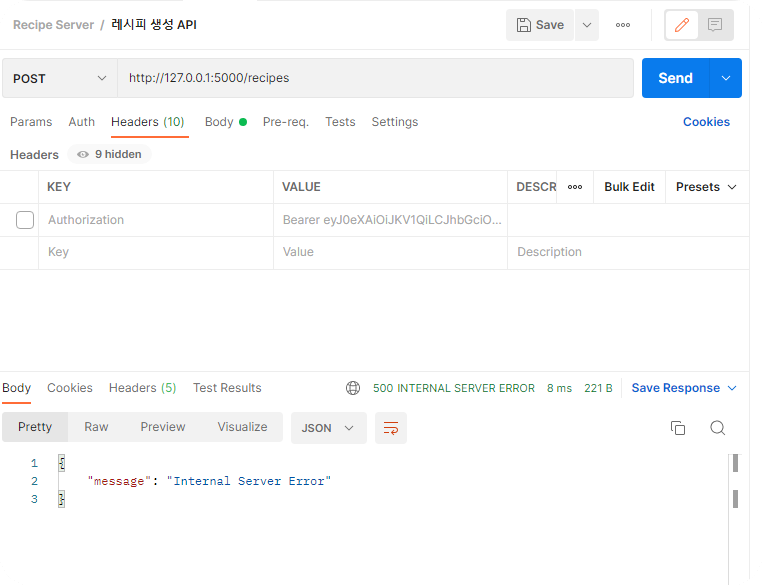Select the response Body tab
Viewport: 762px width, 585px height.
(17, 388)
